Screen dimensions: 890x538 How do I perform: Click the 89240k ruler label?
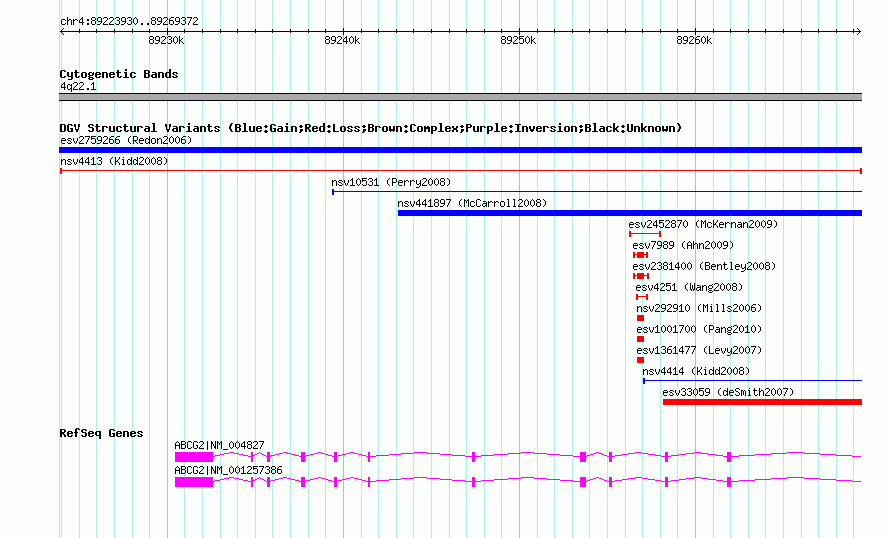tap(342, 40)
